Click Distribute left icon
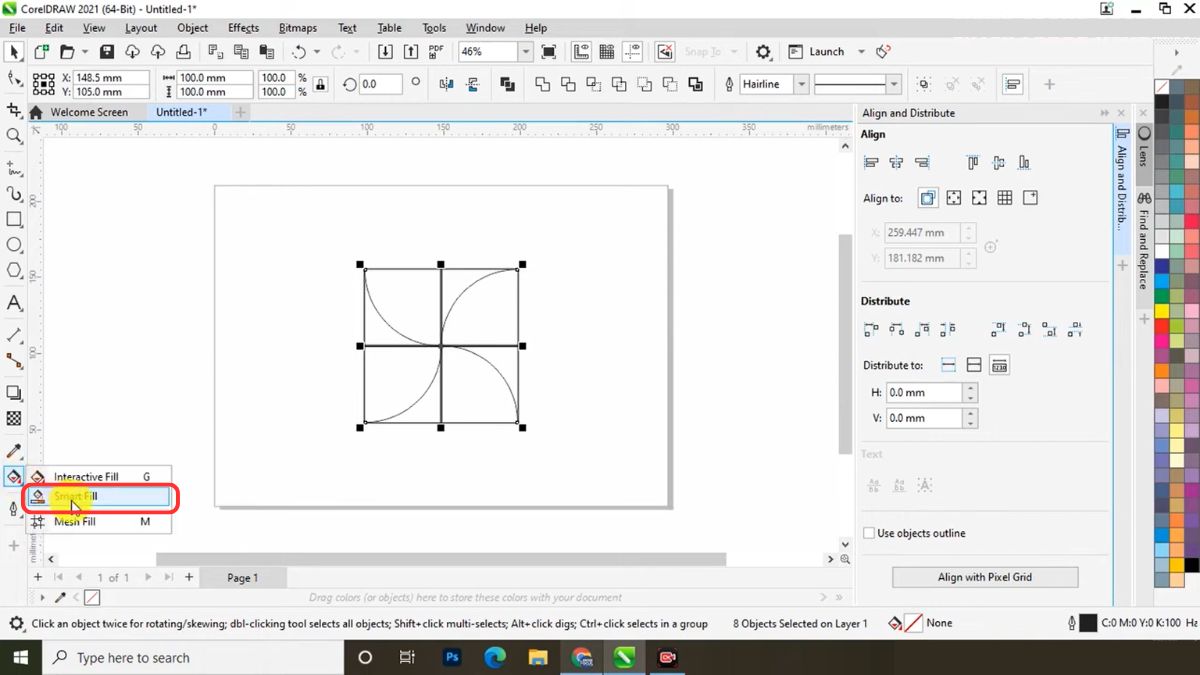This screenshot has width=1200, height=675. 872,328
